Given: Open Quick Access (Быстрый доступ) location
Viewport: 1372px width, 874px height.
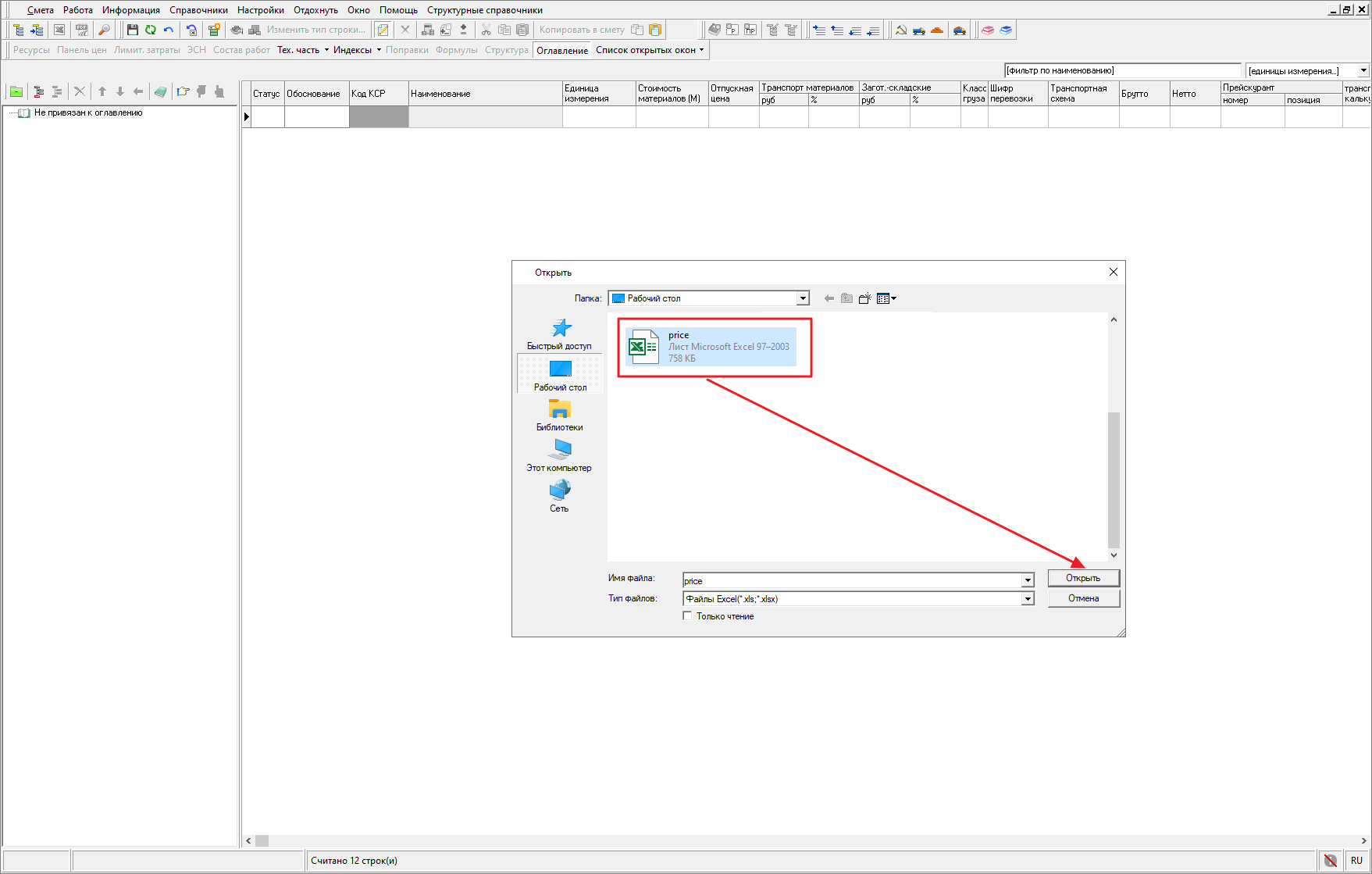Looking at the screenshot, I should [x=559, y=334].
